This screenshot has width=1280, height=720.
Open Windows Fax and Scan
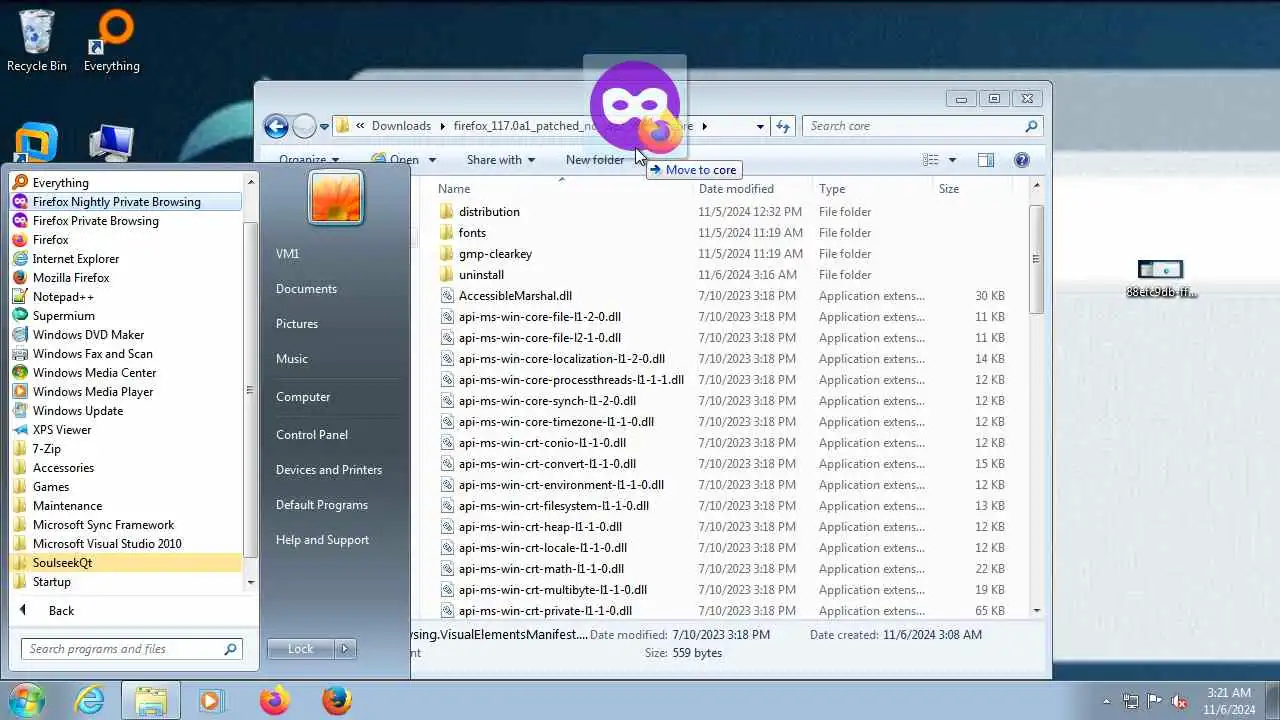click(x=125, y=353)
